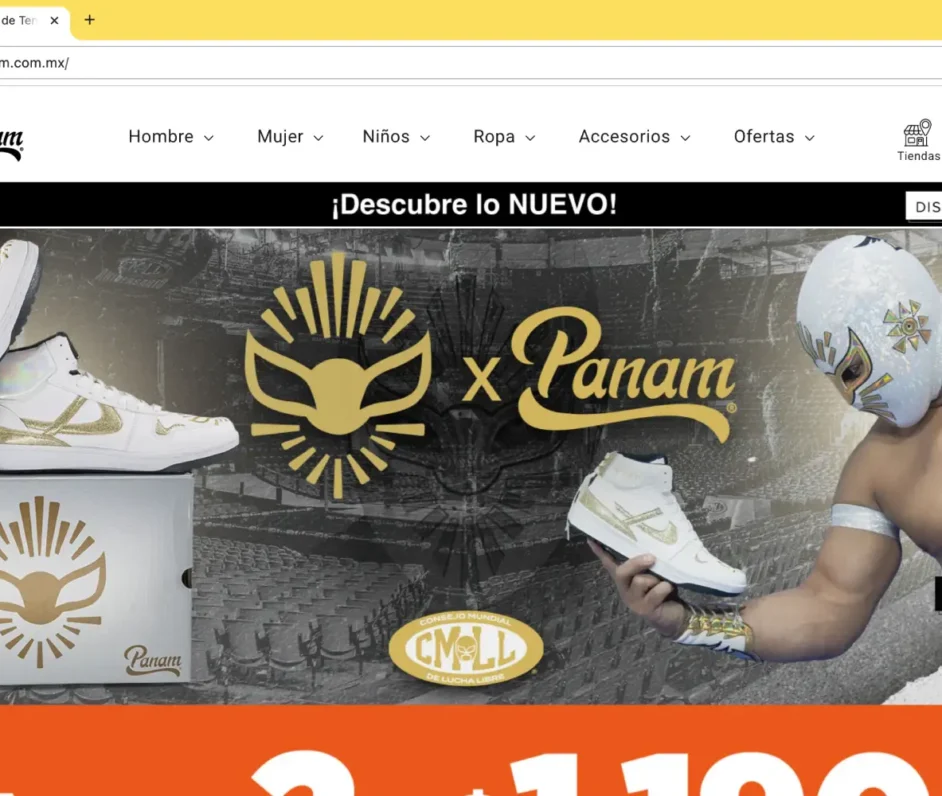Click the orange promotional banner below

pyautogui.click(x=471, y=750)
